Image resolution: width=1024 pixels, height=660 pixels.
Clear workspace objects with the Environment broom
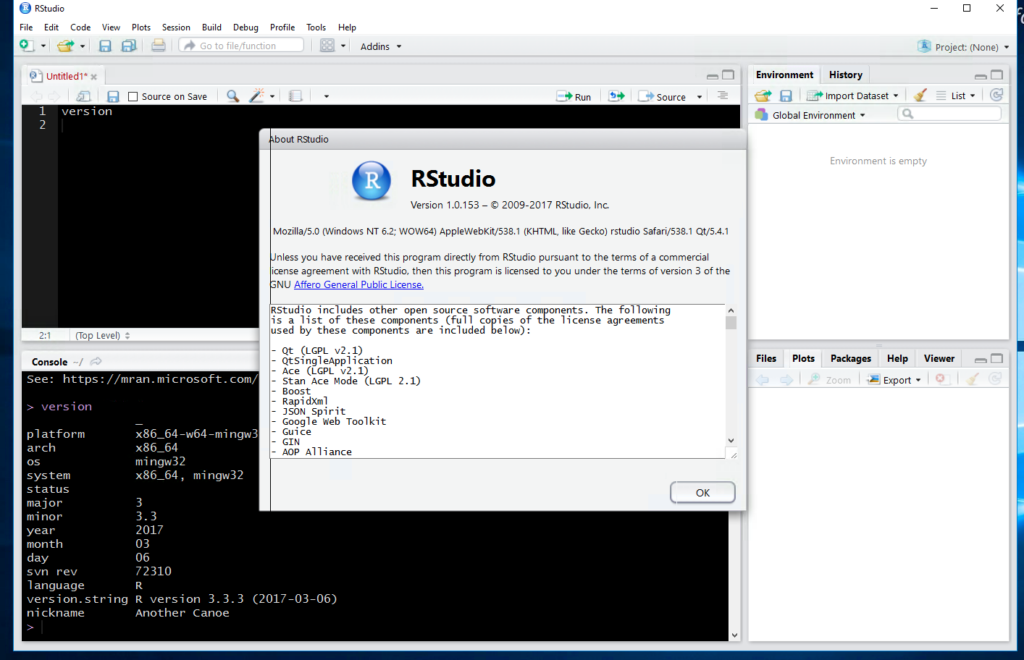tap(920, 95)
